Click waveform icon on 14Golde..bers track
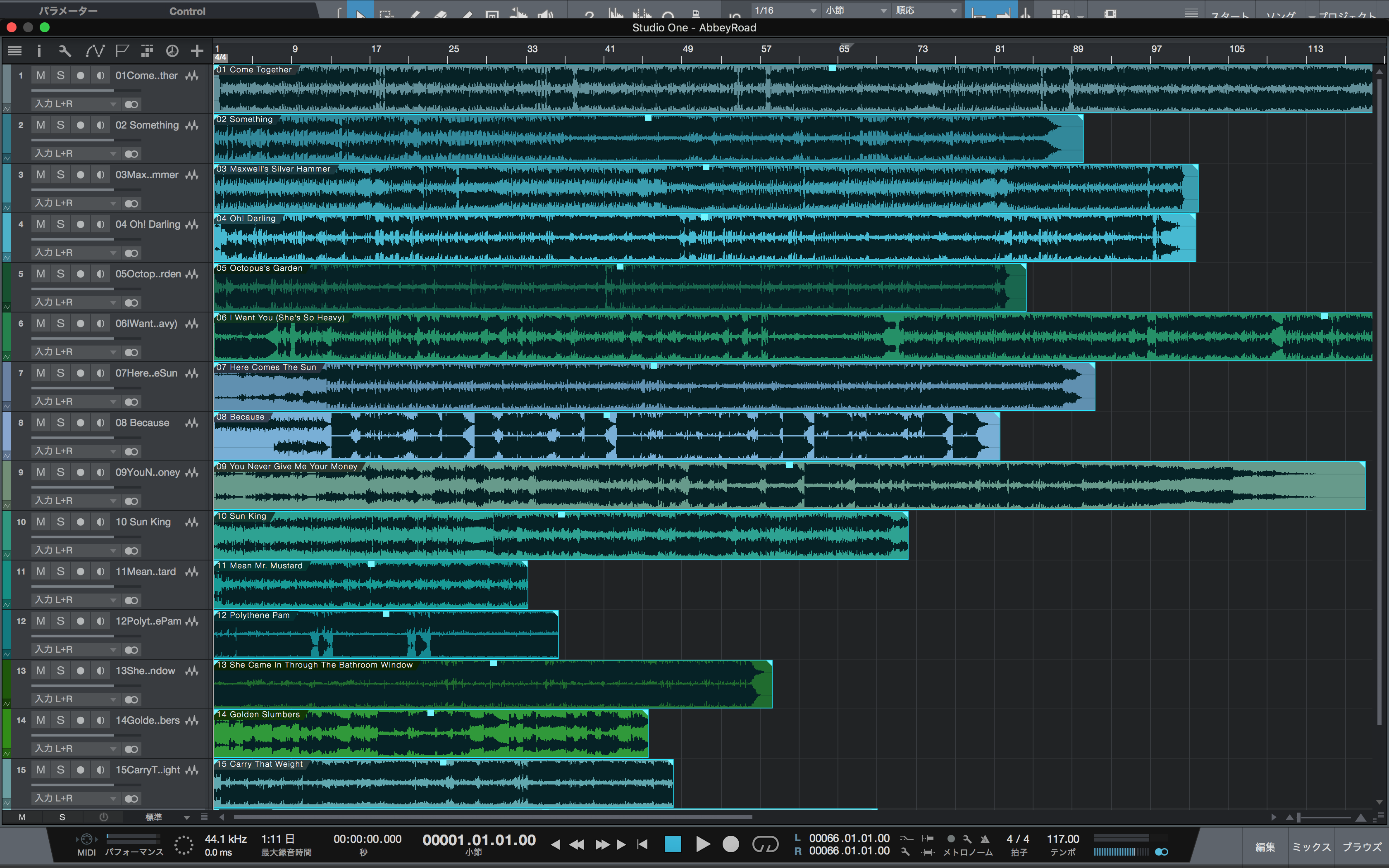The image size is (1389, 868). 192,720
